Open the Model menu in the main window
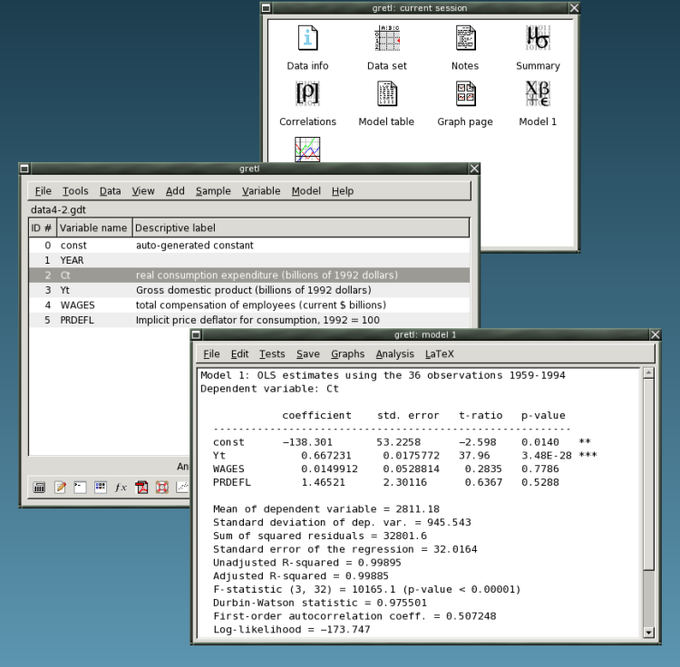 [x=306, y=191]
